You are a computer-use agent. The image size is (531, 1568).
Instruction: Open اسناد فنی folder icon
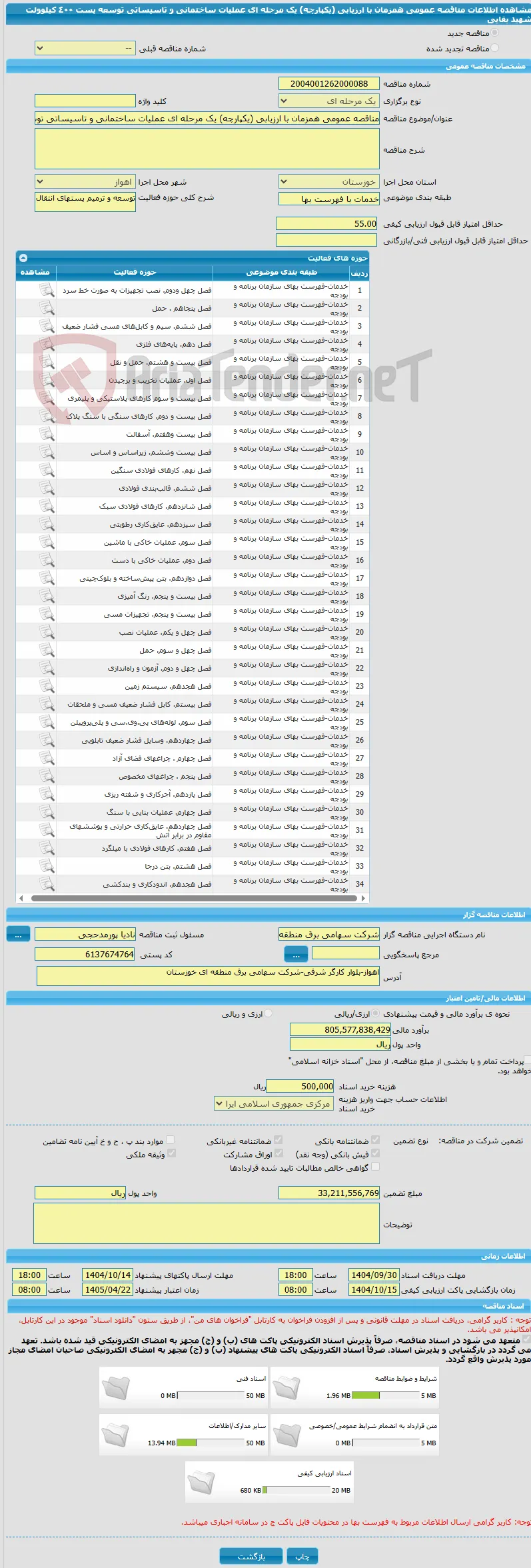[115, 1387]
